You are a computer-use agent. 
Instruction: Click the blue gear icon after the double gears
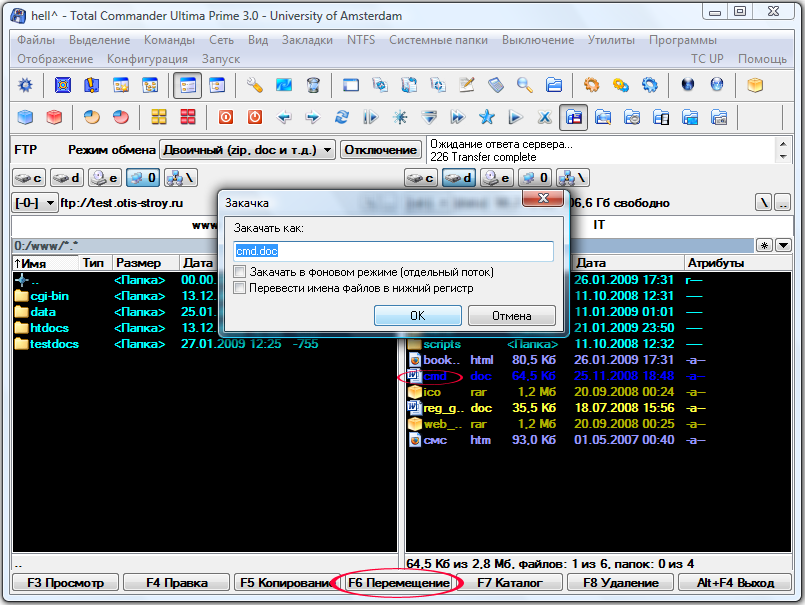650,85
